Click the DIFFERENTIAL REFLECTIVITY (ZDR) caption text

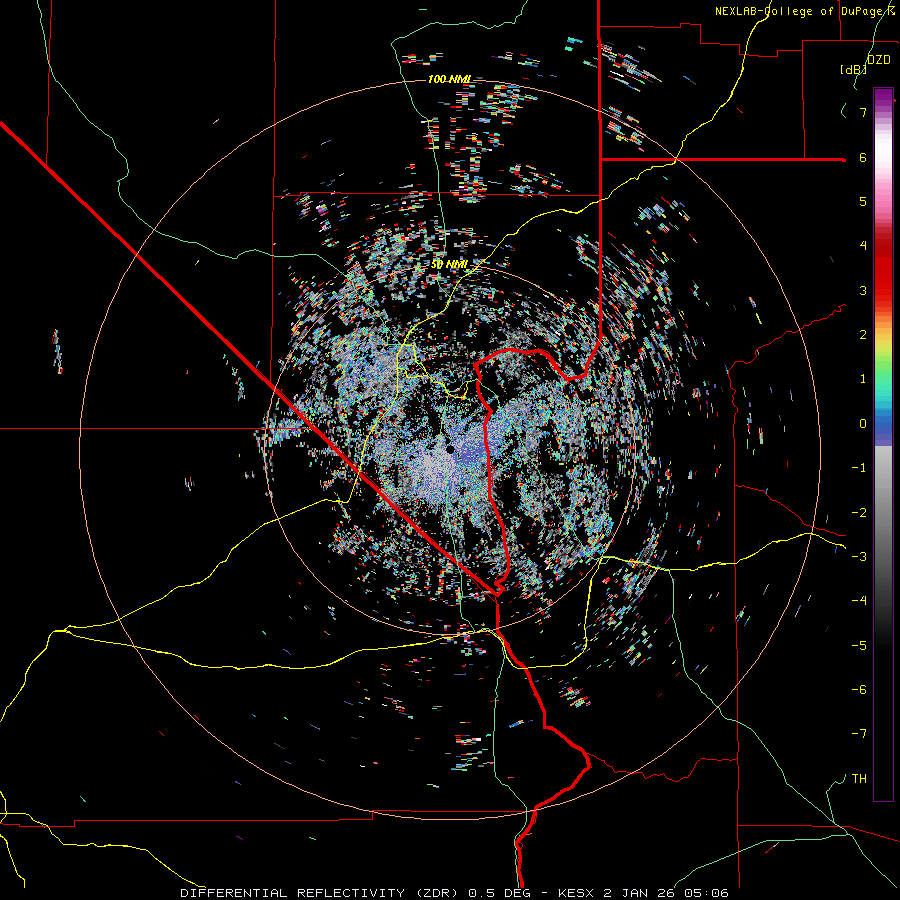321,893
